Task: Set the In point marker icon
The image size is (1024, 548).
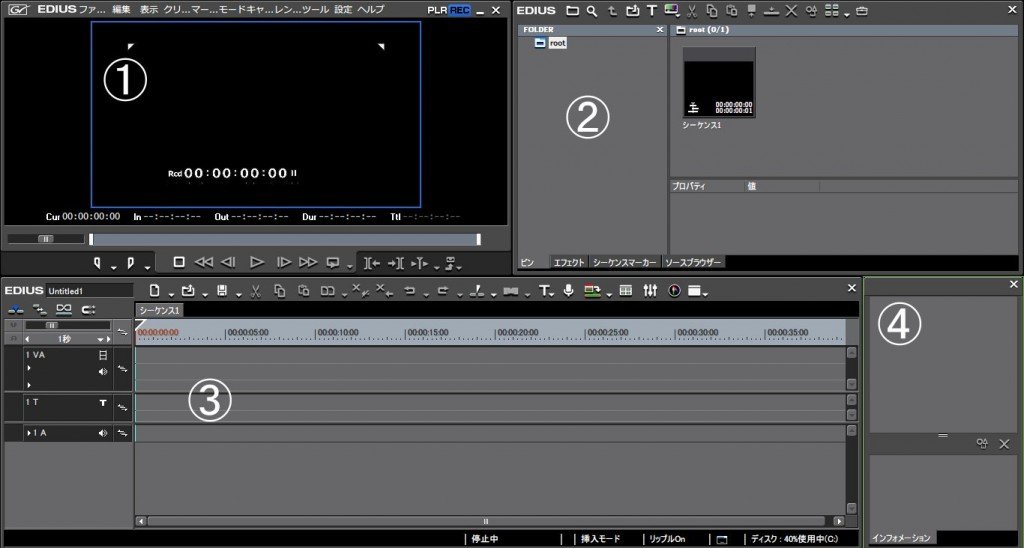Action: coord(97,263)
